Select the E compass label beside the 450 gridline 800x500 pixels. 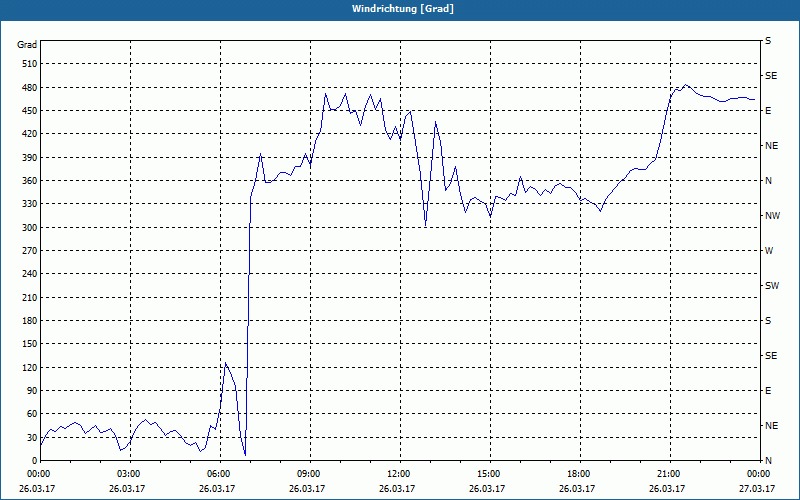[768, 111]
